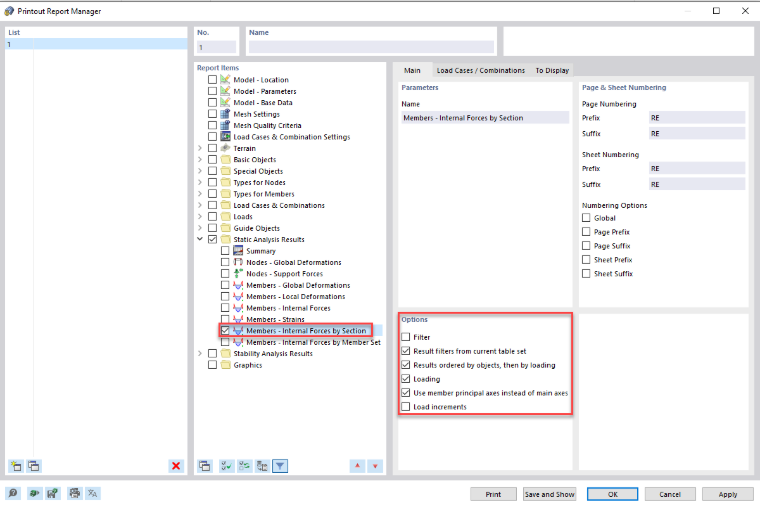Click the Print button
760x507 pixels.
493,494
